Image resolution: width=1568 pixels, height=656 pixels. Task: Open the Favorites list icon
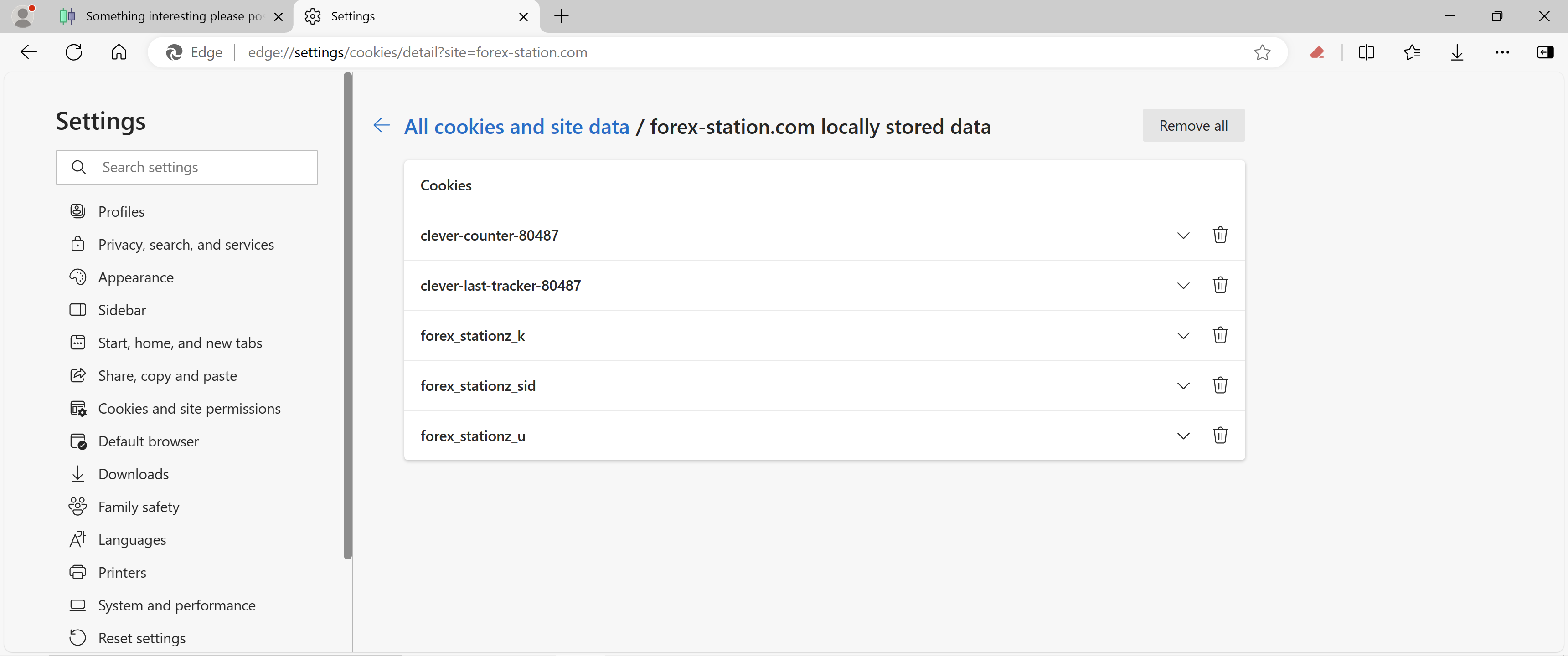coord(1412,52)
